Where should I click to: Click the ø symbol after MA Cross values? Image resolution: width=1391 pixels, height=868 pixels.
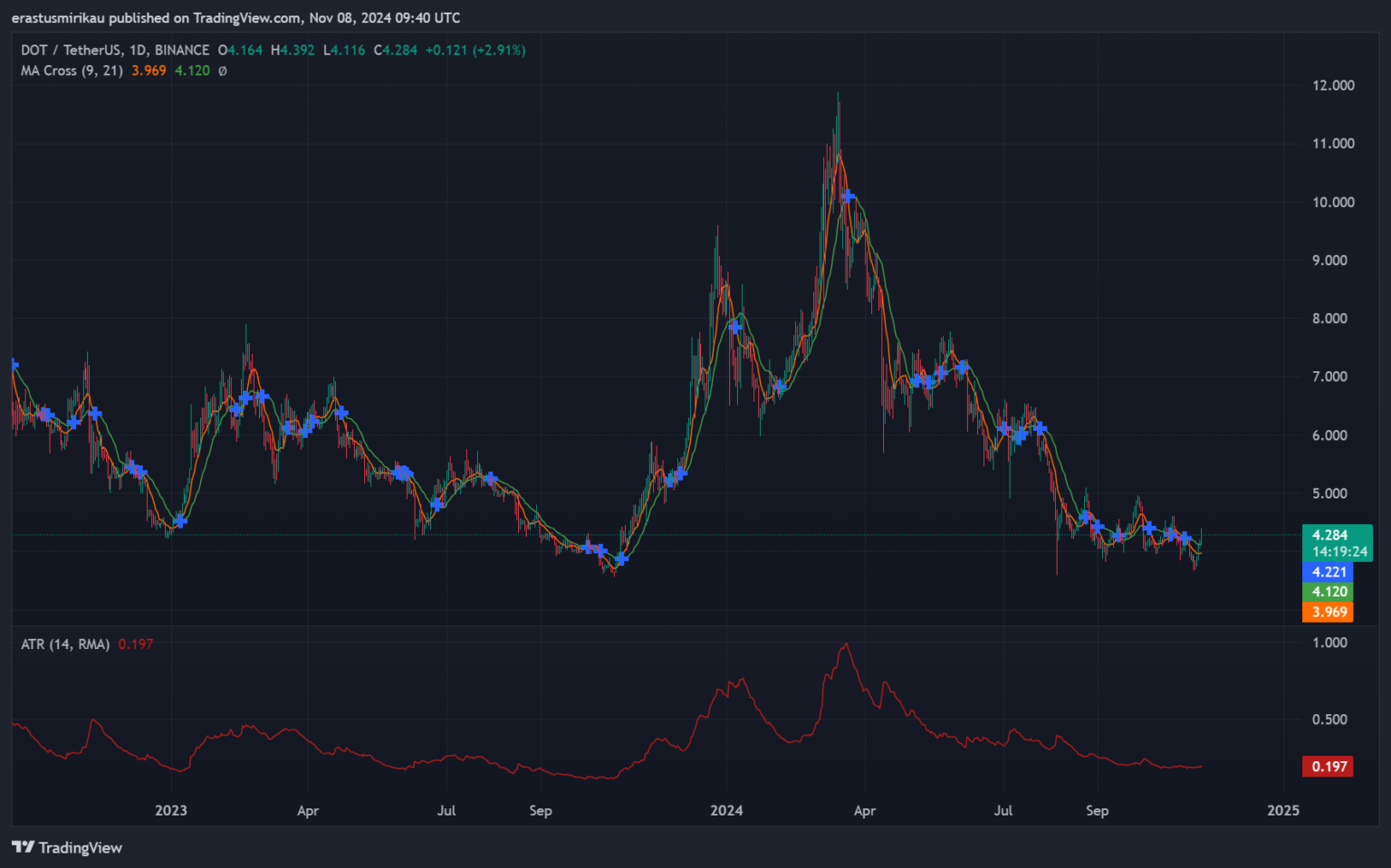(x=223, y=71)
